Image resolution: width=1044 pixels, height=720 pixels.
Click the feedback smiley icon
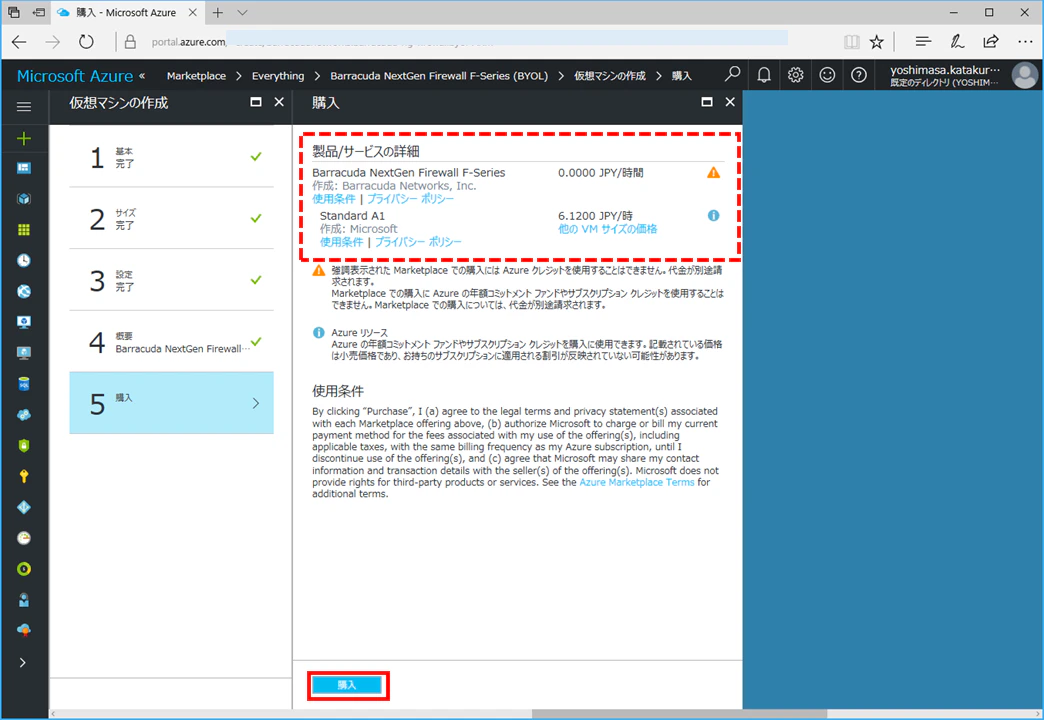(x=827, y=75)
